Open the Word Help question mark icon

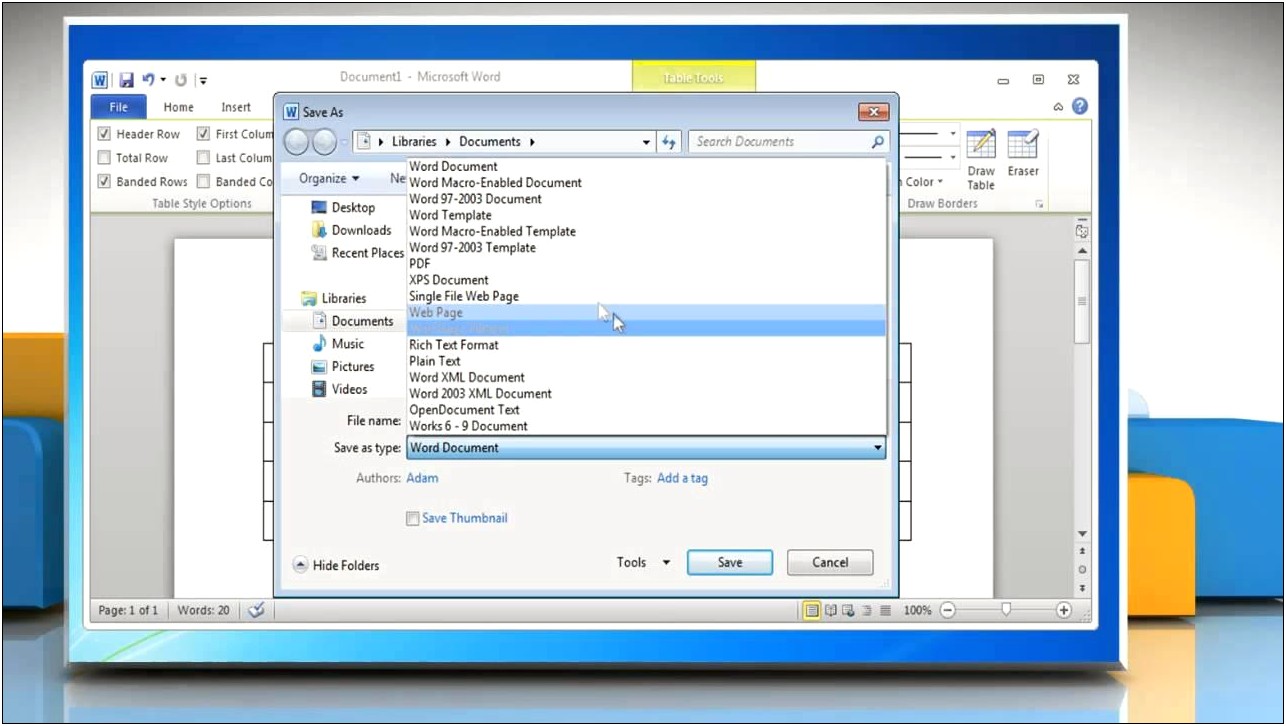(x=1080, y=106)
